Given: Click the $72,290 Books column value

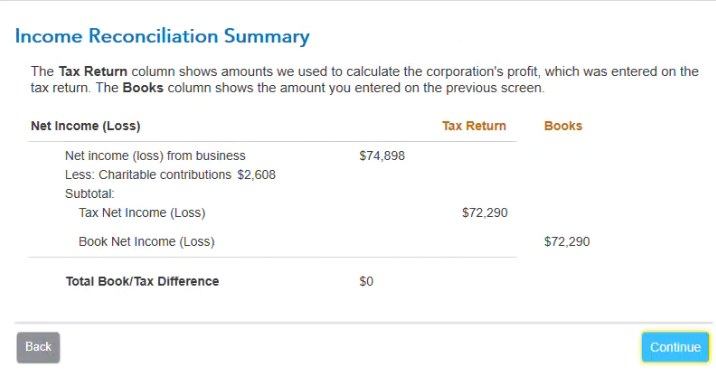Looking at the screenshot, I should tap(567, 242).
